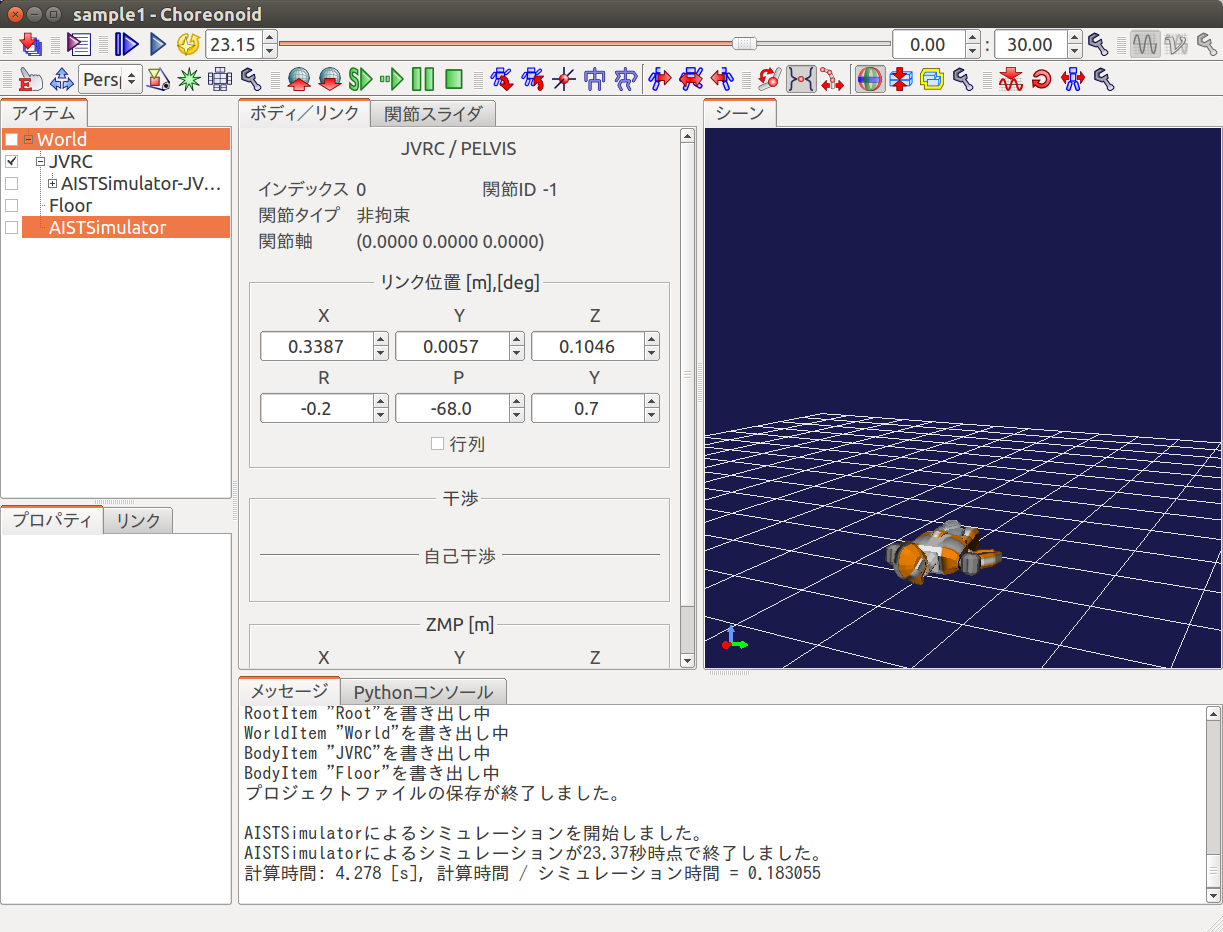The image size is (1223, 932).
Task: Increase the X link position with its up arrow
Action: pos(380,340)
